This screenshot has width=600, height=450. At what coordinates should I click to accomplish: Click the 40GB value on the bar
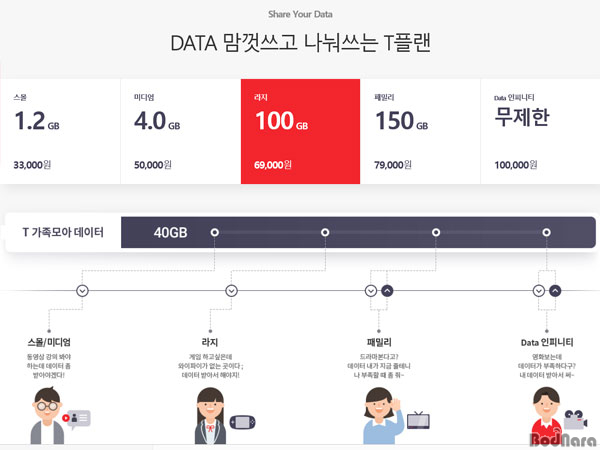tap(170, 232)
